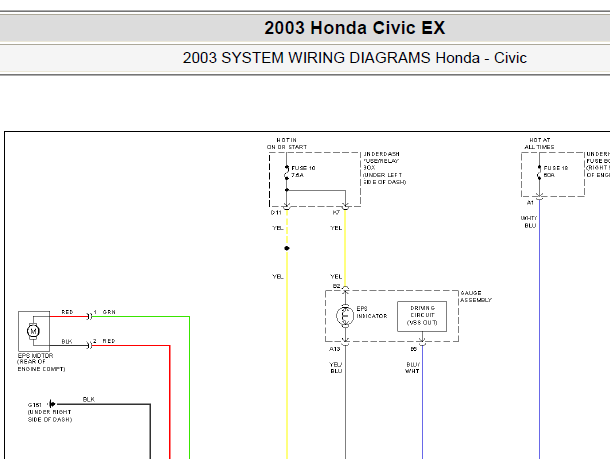Click the 'HOT AT ALL TIMES' label
Image resolution: width=610 pixels, height=459 pixels.
coord(540,144)
